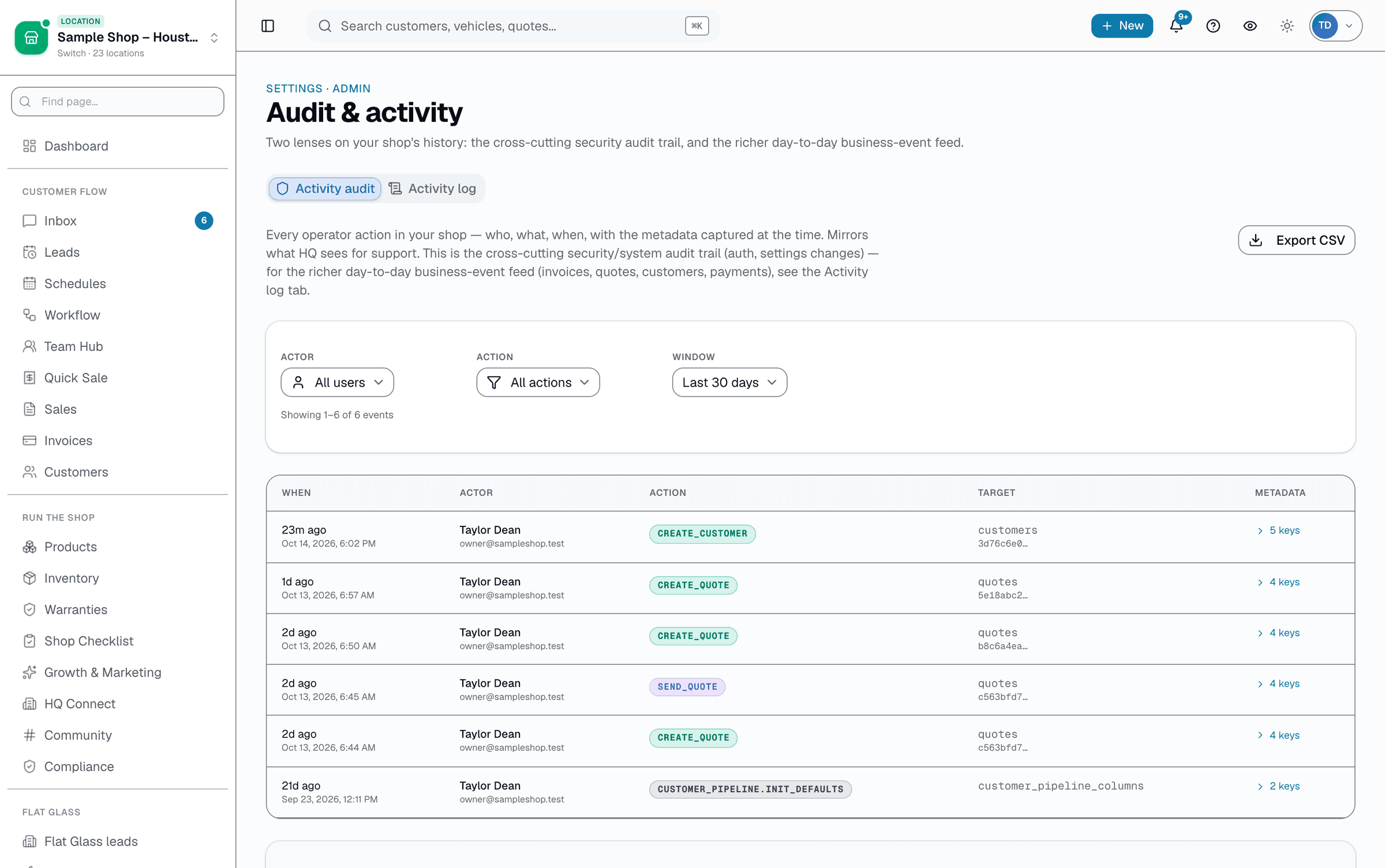Screen dimensions: 1385x868
Task: Click the SEND_QUOTE action badge
Action: click(x=687, y=687)
